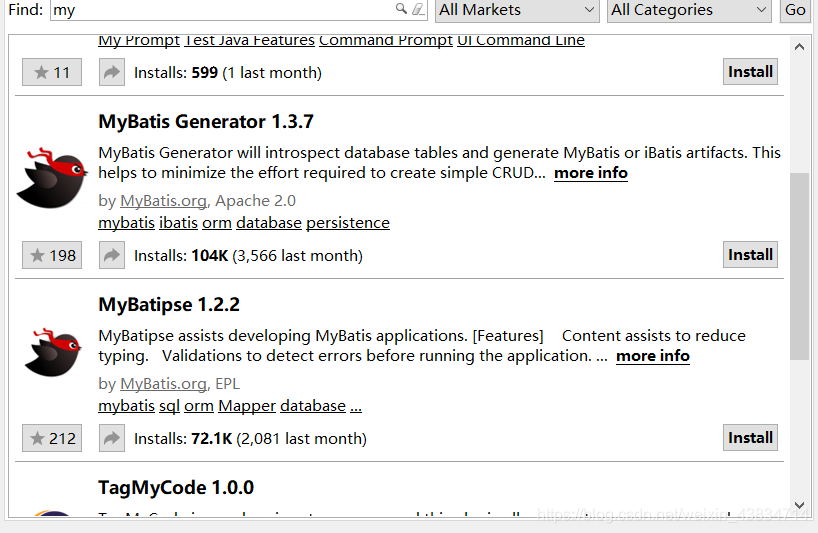The image size is (818, 533).
Task: Click the MyBatipse bird logo
Action: pos(53,353)
